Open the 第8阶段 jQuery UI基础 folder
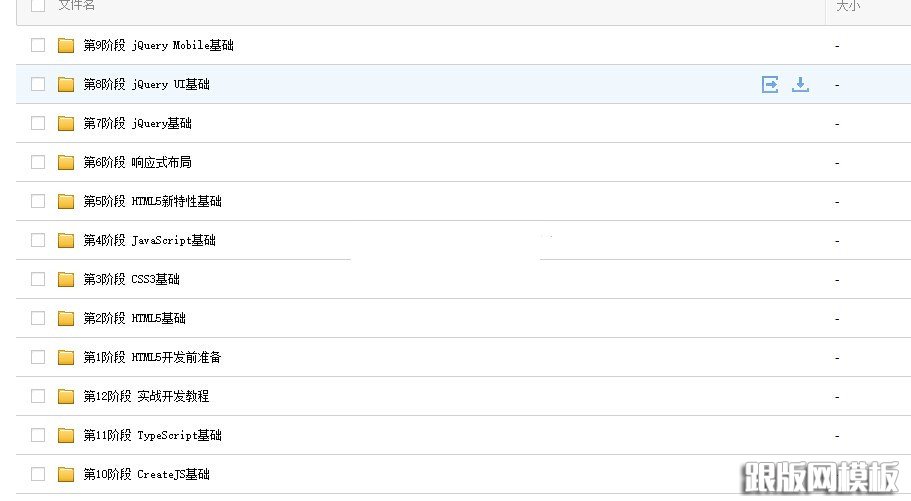 (146, 84)
